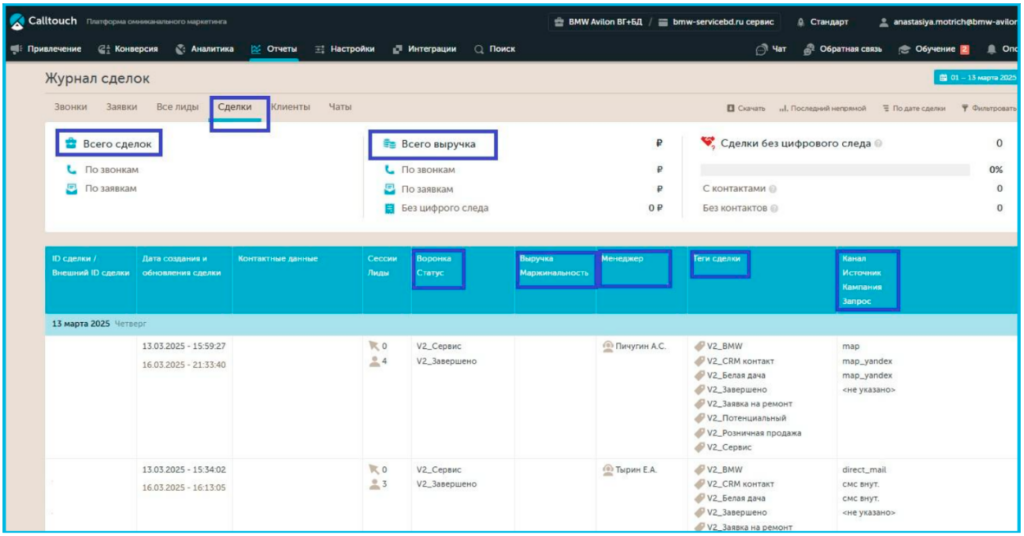Screen dimensions: 1024x536
Task: Click the briefcase icon by Всего сделок
Action: pyautogui.click(x=70, y=144)
